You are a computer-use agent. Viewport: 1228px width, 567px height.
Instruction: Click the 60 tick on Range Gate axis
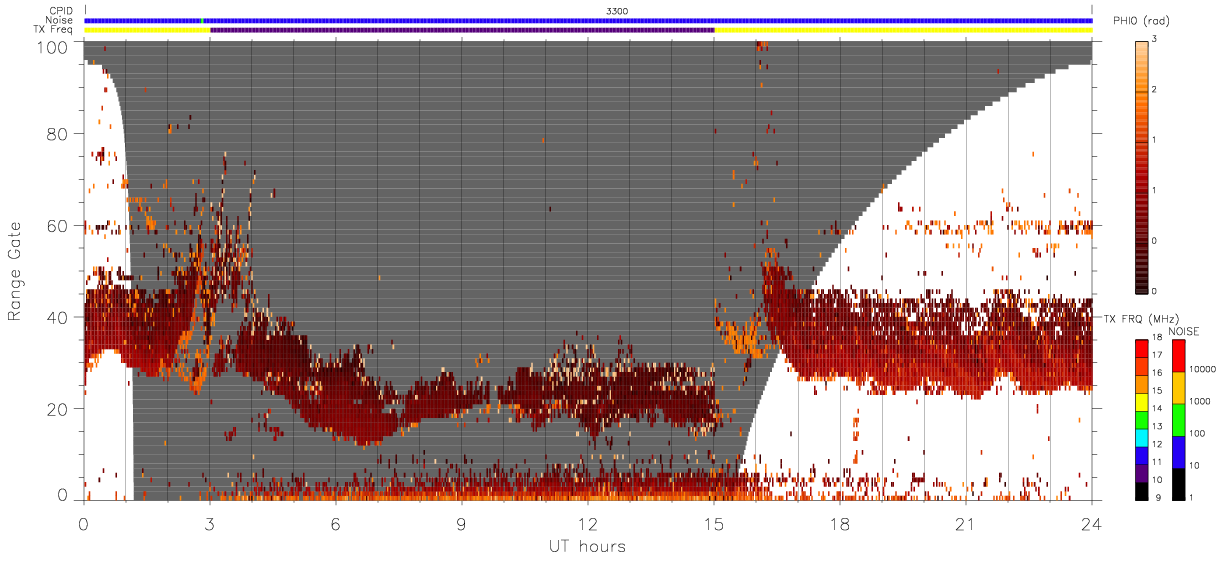58,226
